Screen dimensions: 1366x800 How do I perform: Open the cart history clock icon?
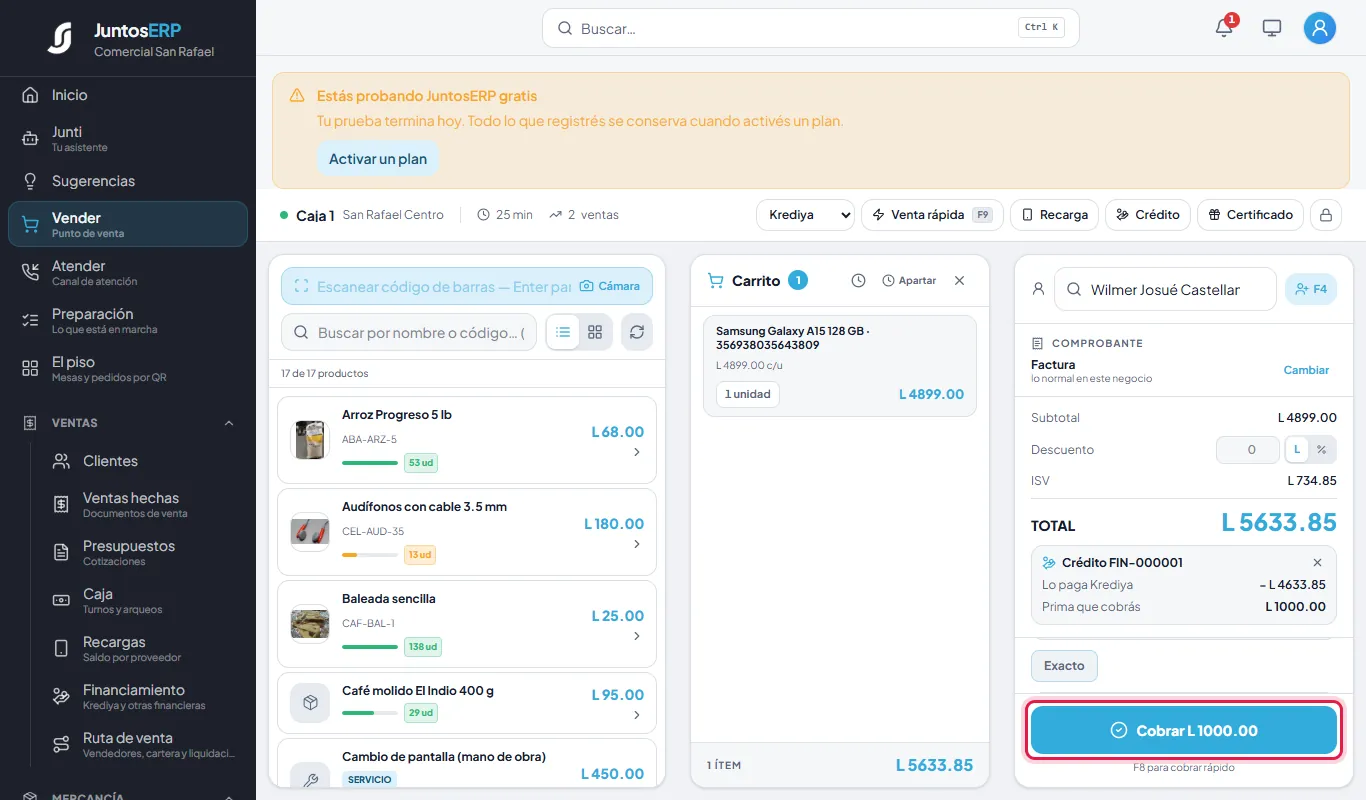(858, 281)
